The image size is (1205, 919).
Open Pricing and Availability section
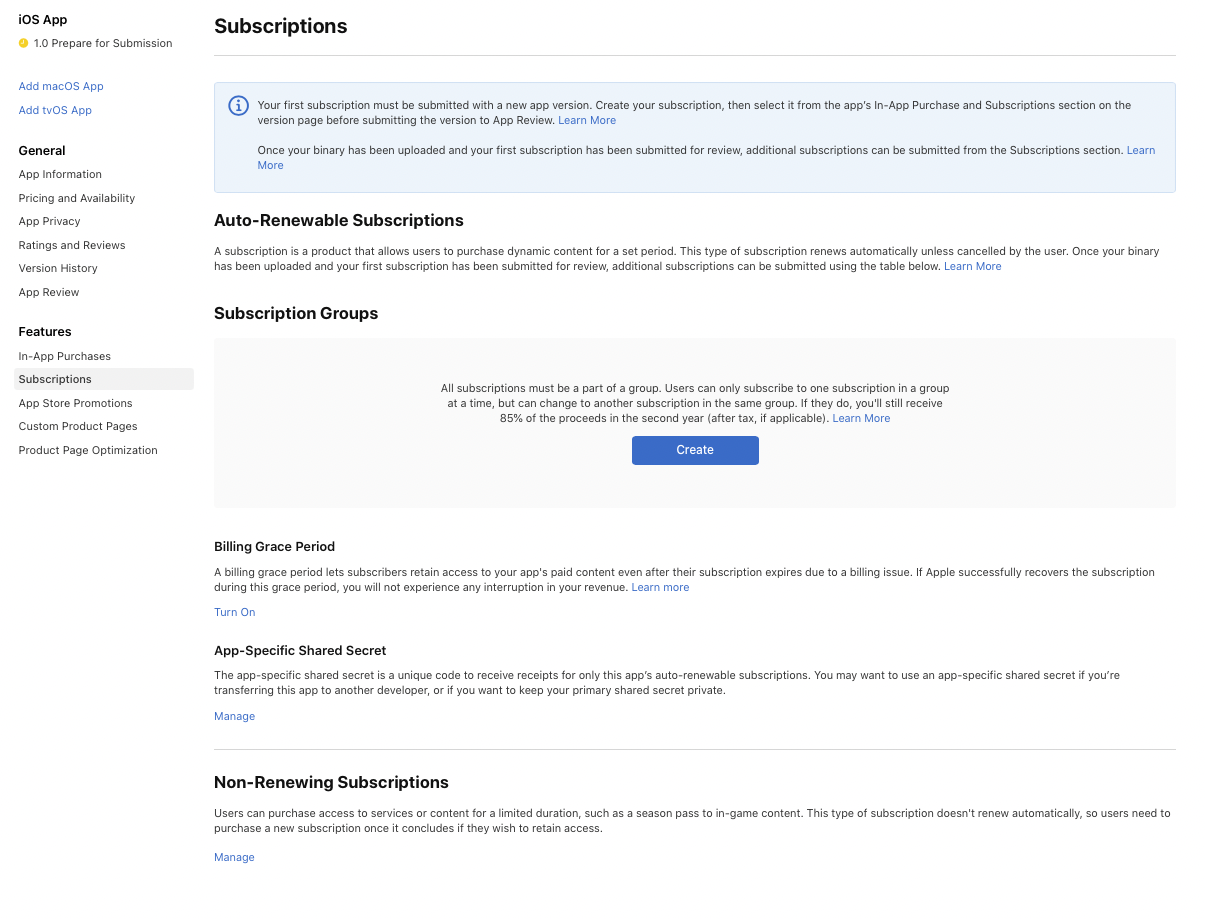(x=77, y=198)
